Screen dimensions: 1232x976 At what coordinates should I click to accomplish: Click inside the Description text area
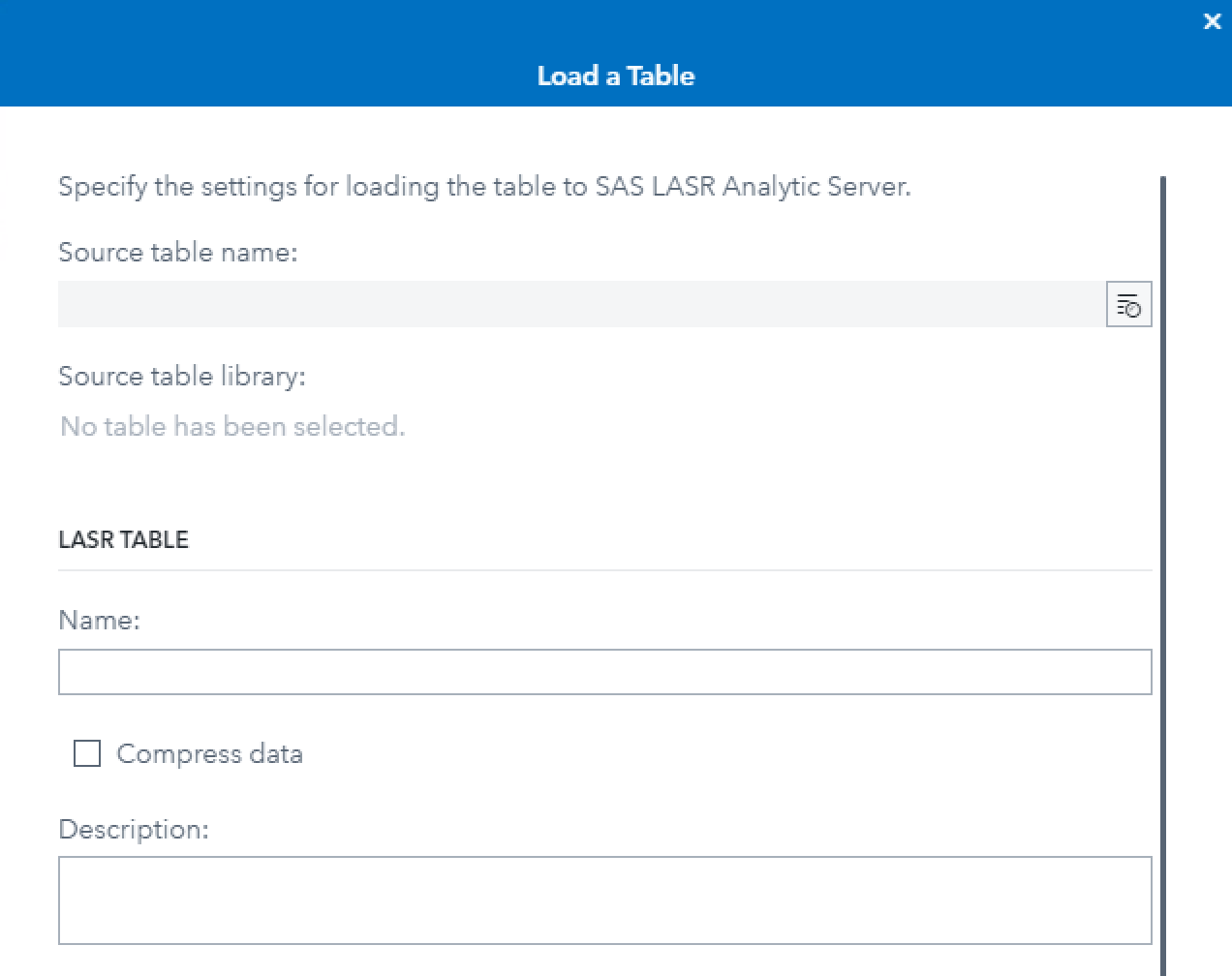click(604, 900)
